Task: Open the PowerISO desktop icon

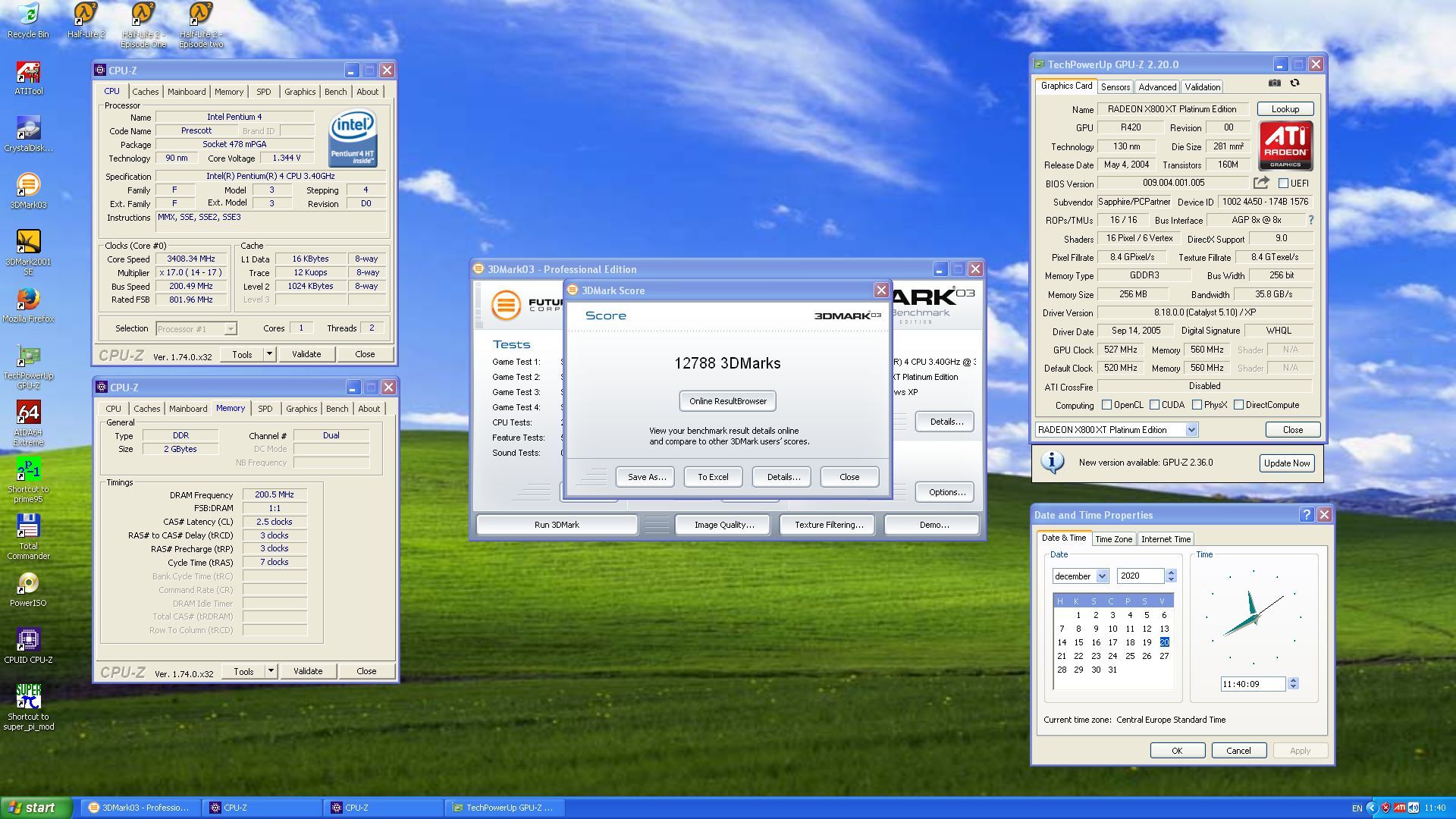Action: coord(28,589)
